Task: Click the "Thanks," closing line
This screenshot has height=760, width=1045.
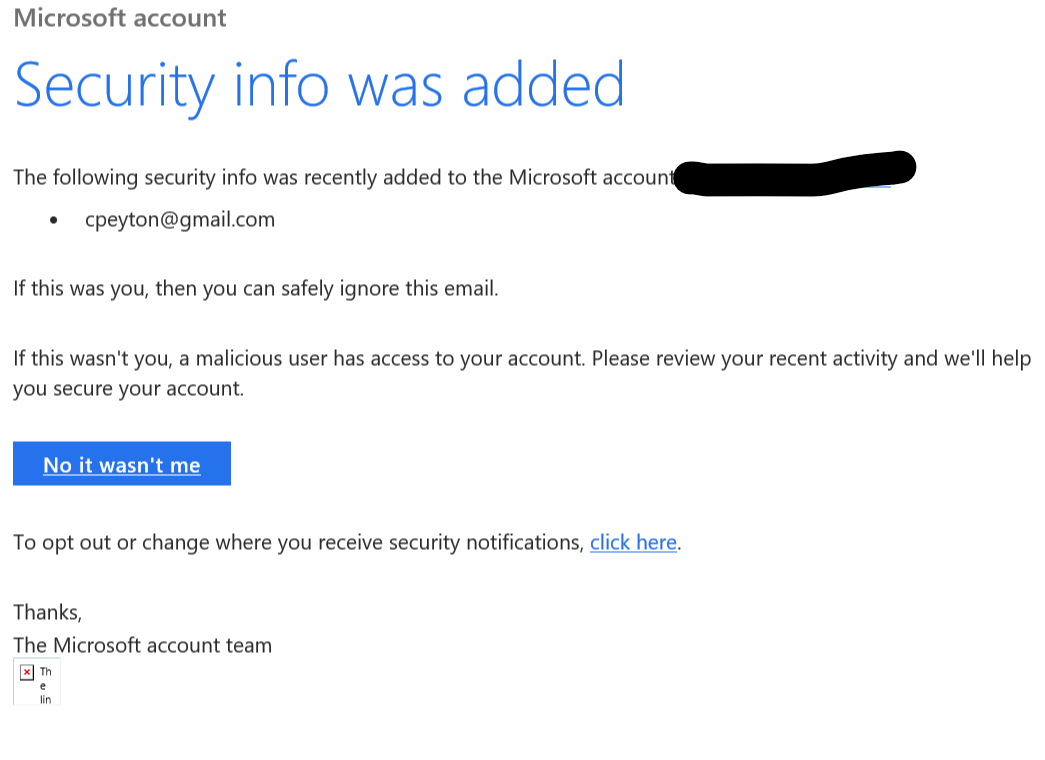Action: click(47, 611)
